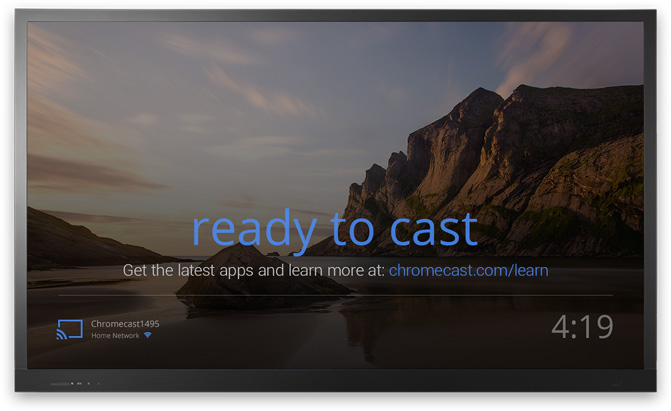The image size is (671, 411).
Task: Click the horizontal divider line
Action: 335,295
